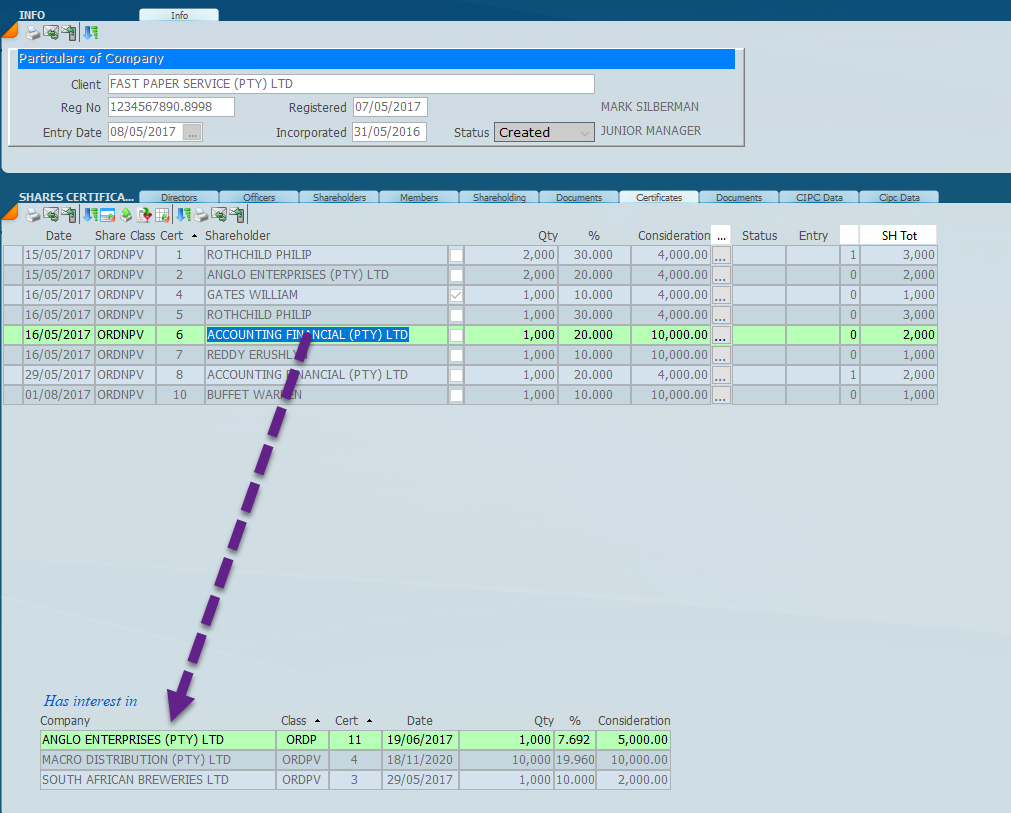Open the Entry Date picker ellipsis button

(x=193, y=133)
